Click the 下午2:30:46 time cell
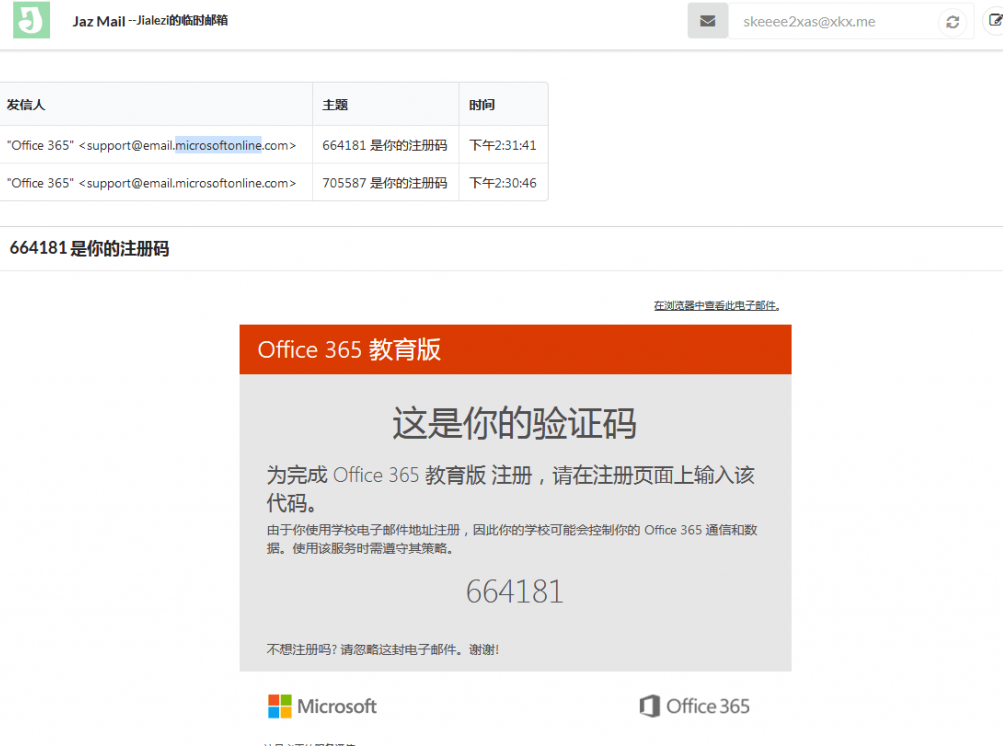1003x746 pixels. point(503,183)
